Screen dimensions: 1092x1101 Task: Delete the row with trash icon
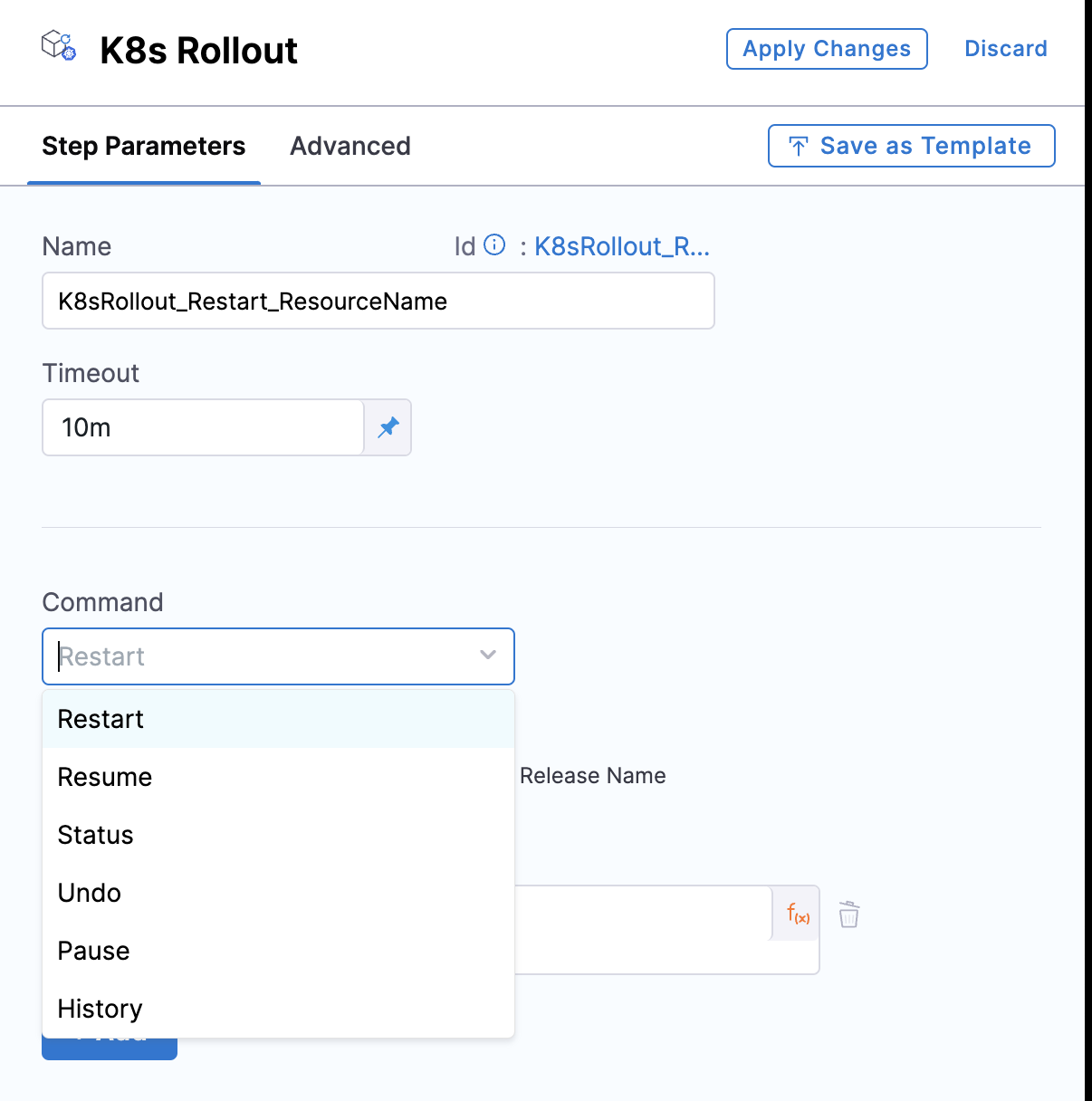click(848, 914)
